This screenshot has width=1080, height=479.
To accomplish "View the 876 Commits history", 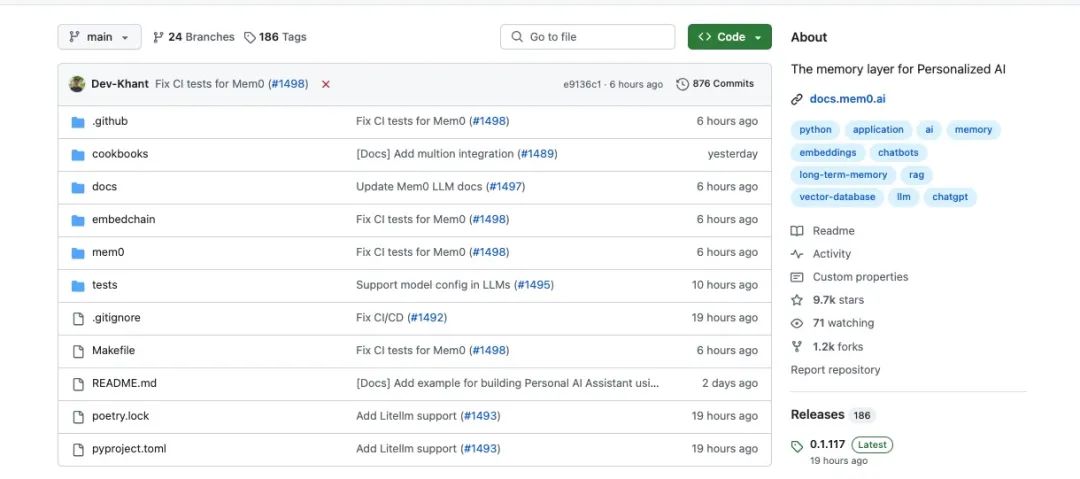I will (x=715, y=84).
